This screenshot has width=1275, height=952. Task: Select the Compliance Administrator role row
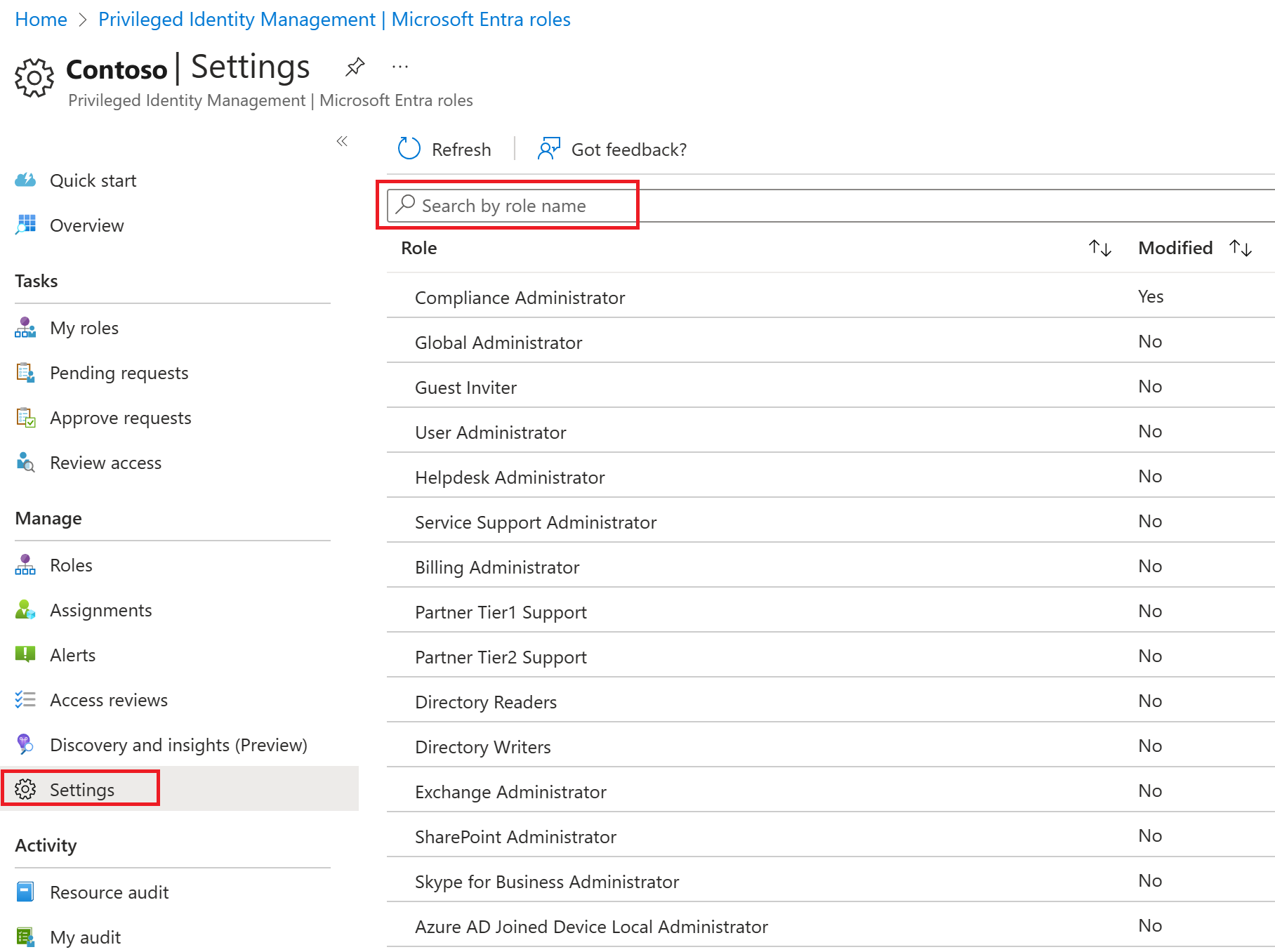520,297
